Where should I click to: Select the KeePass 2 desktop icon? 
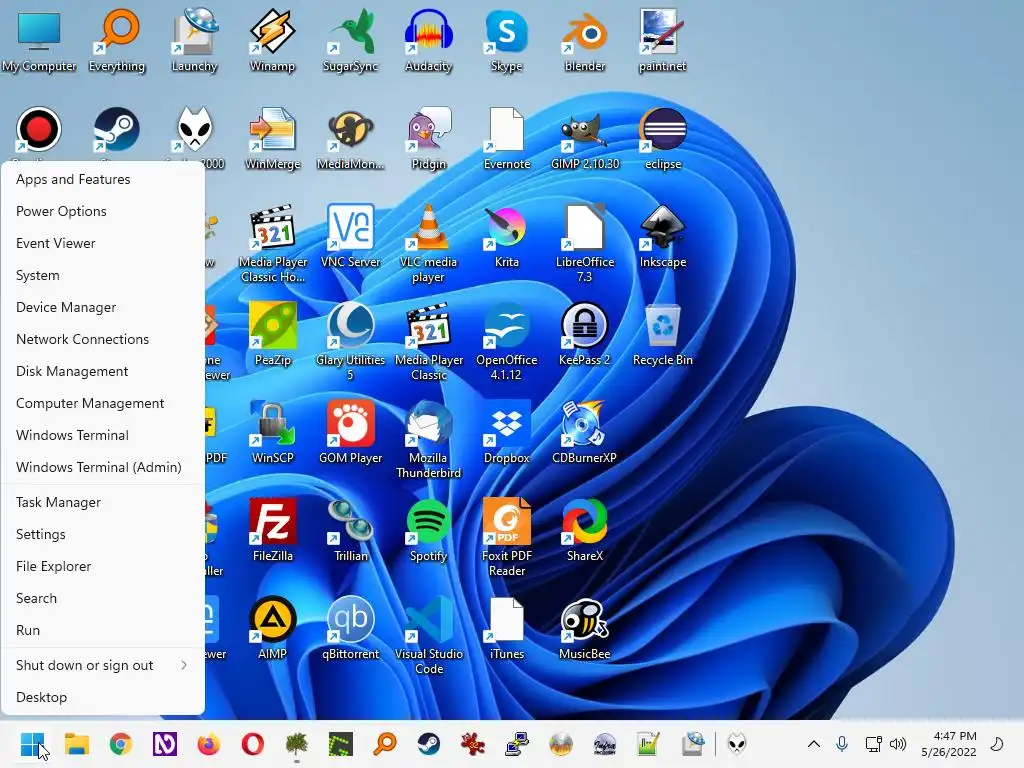(584, 334)
